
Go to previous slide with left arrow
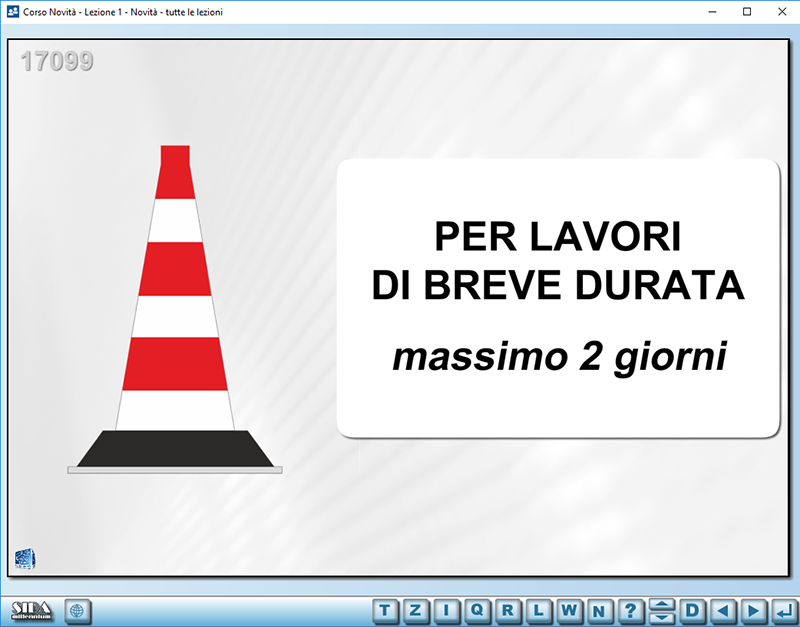725,610
